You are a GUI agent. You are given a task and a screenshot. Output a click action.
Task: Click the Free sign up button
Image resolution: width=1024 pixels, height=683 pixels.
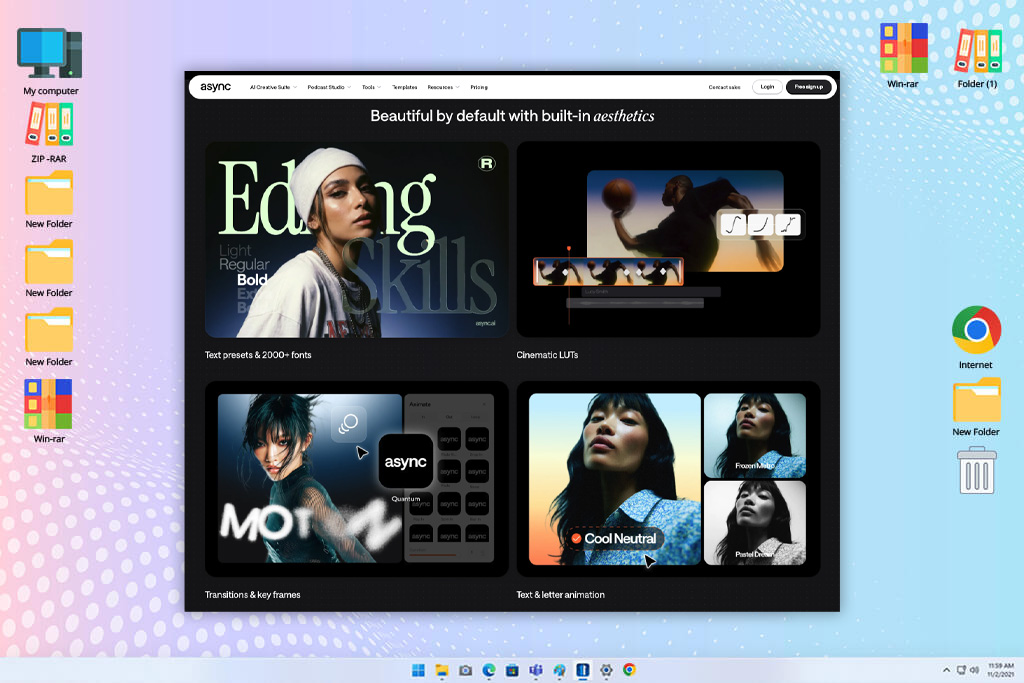[808, 87]
